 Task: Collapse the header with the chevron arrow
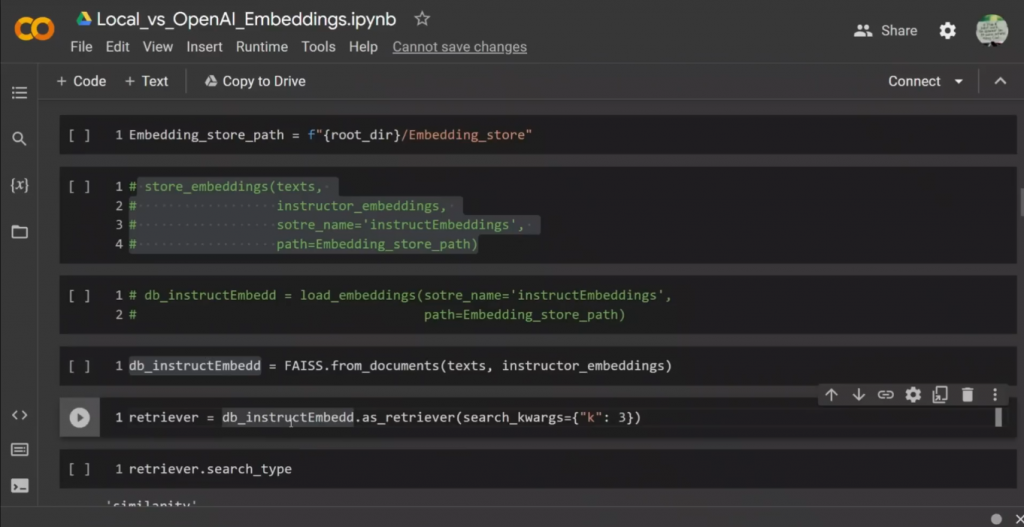point(1000,82)
